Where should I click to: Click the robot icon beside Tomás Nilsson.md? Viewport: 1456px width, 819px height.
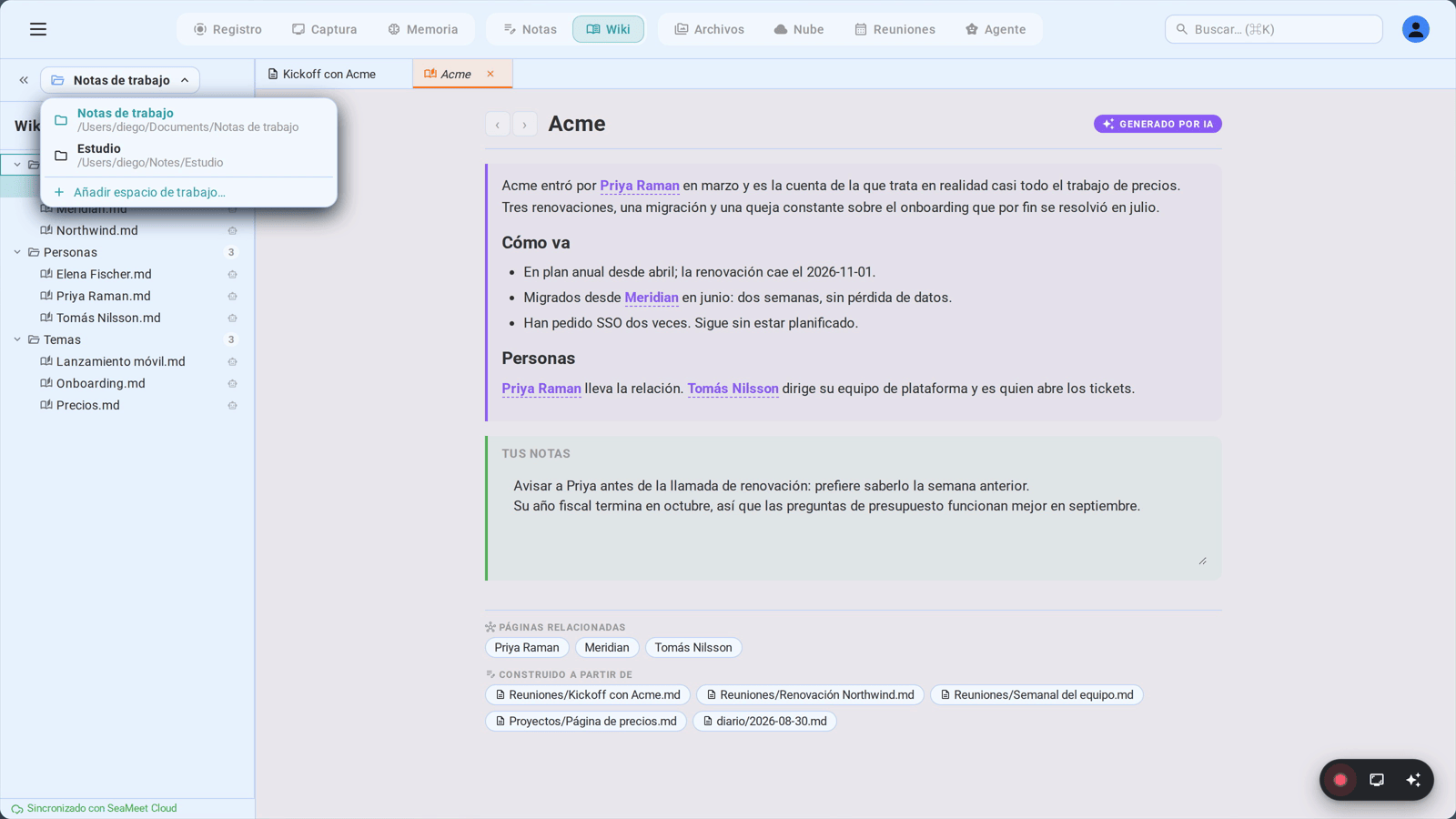(x=232, y=318)
